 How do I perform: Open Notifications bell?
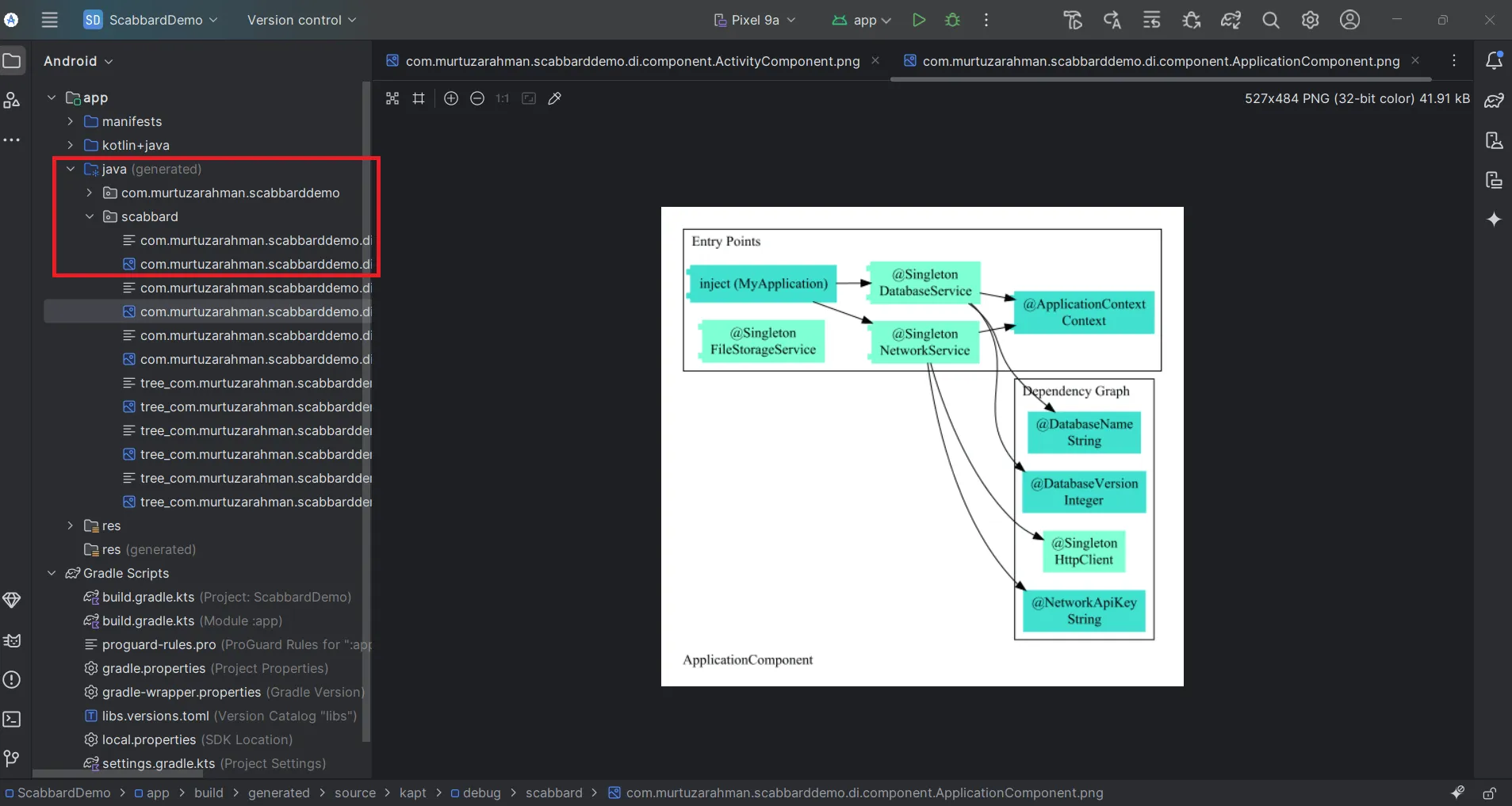[x=1495, y=60]
